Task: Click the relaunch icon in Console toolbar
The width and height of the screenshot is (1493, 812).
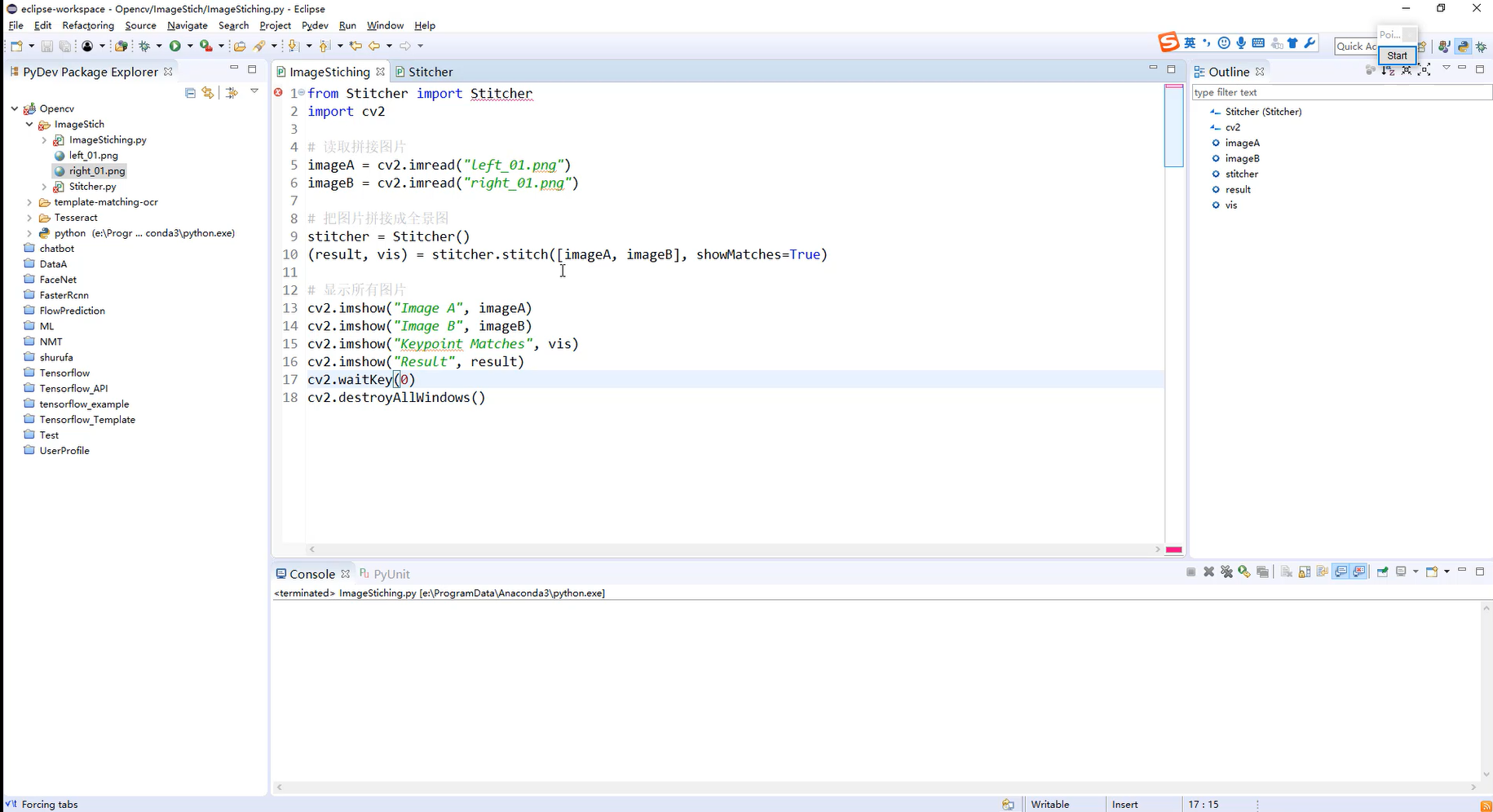Action: [x=1244, y=571]
